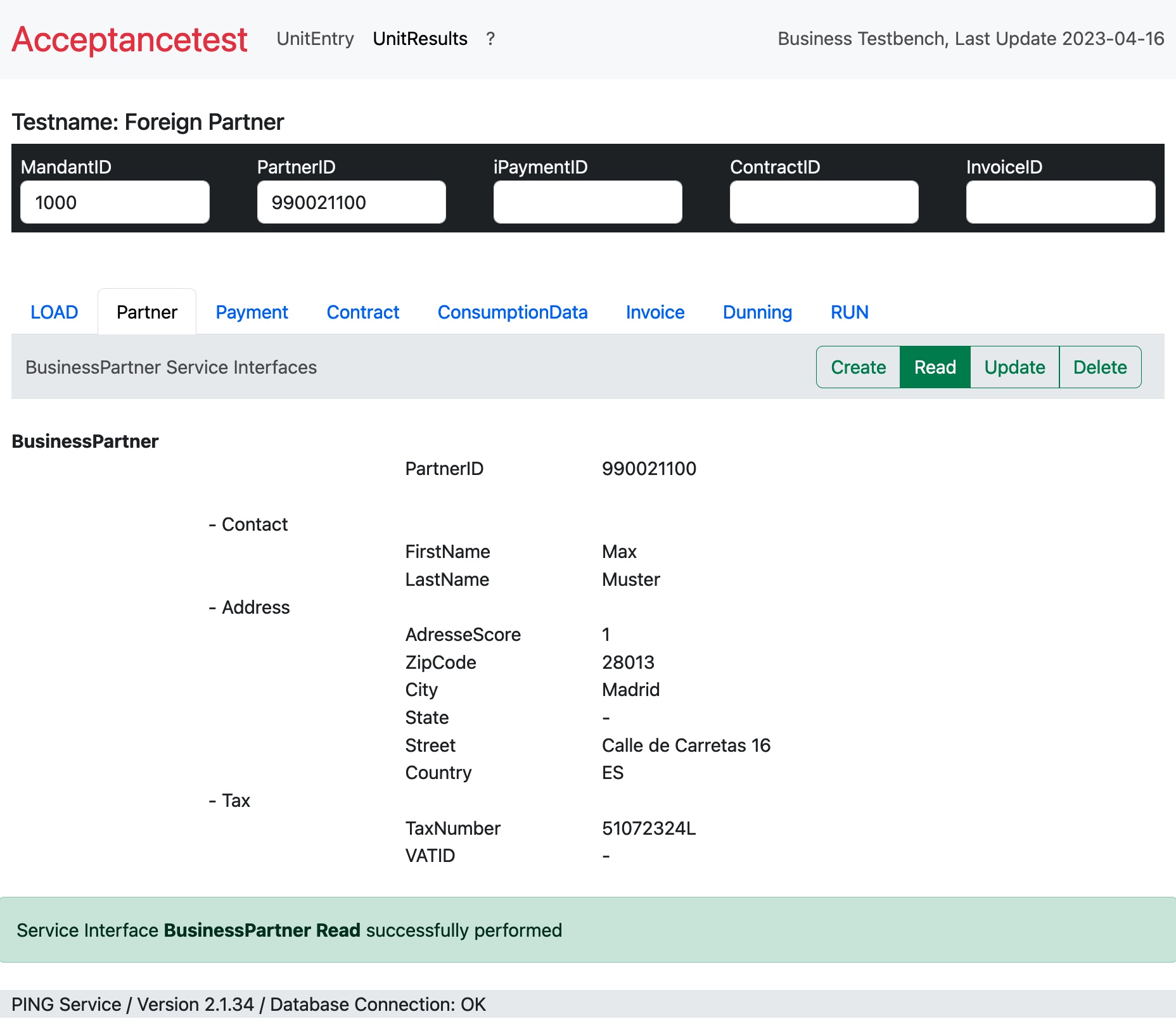The width and height of the screenshot is (1176, 1026).
Task: Click the question mark help link
Action: click(490, 39)
